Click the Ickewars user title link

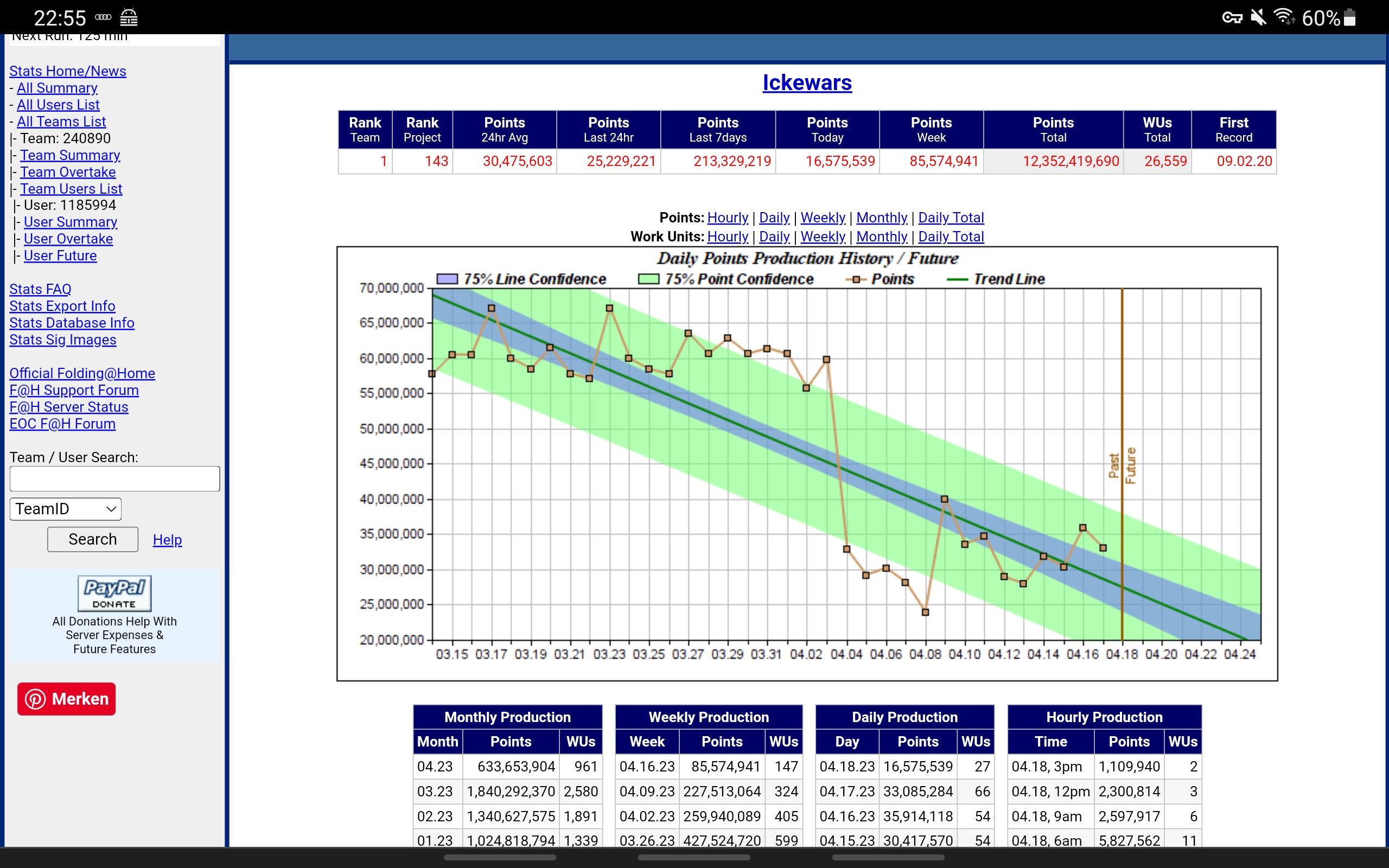click(x=807, y=82)
